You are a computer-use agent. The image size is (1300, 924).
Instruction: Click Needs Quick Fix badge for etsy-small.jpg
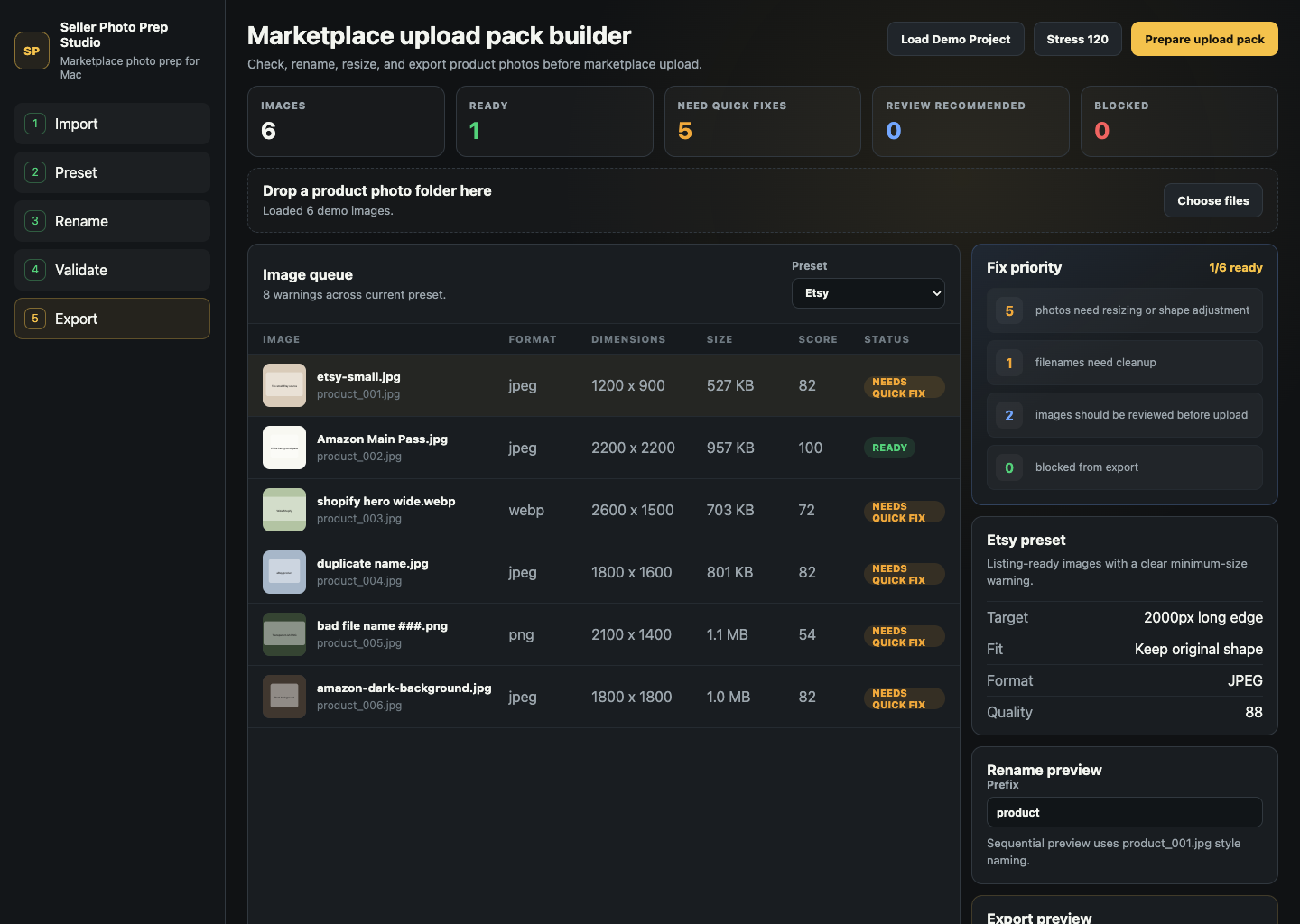(x=904, y=387)
